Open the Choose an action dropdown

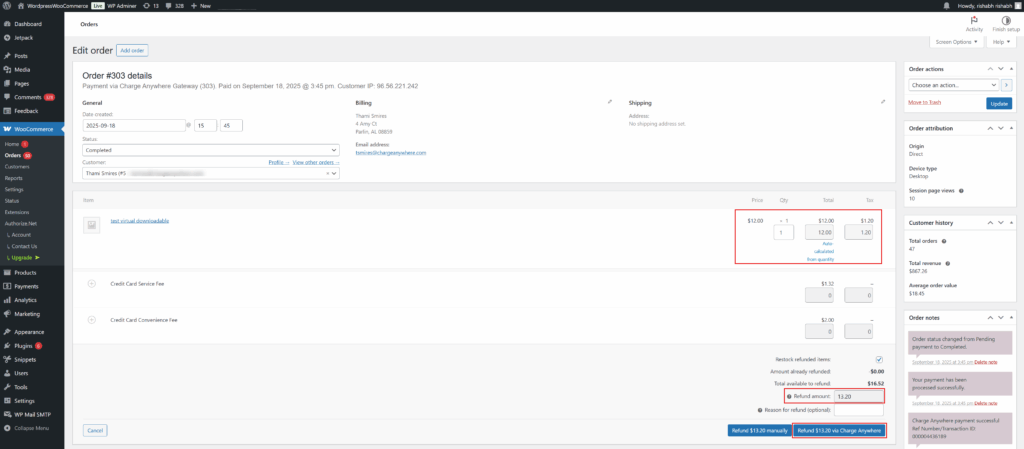click(952, 86)
